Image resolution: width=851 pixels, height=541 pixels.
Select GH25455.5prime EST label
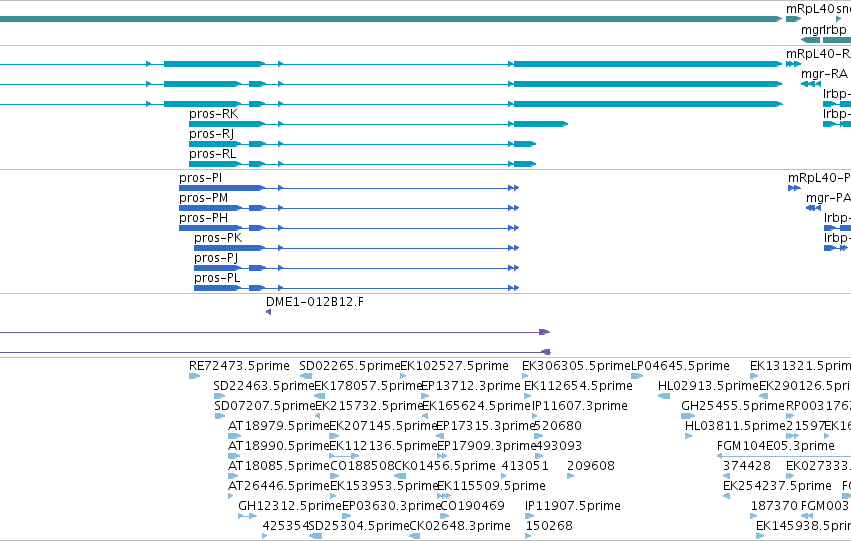(x=733, y=406)
